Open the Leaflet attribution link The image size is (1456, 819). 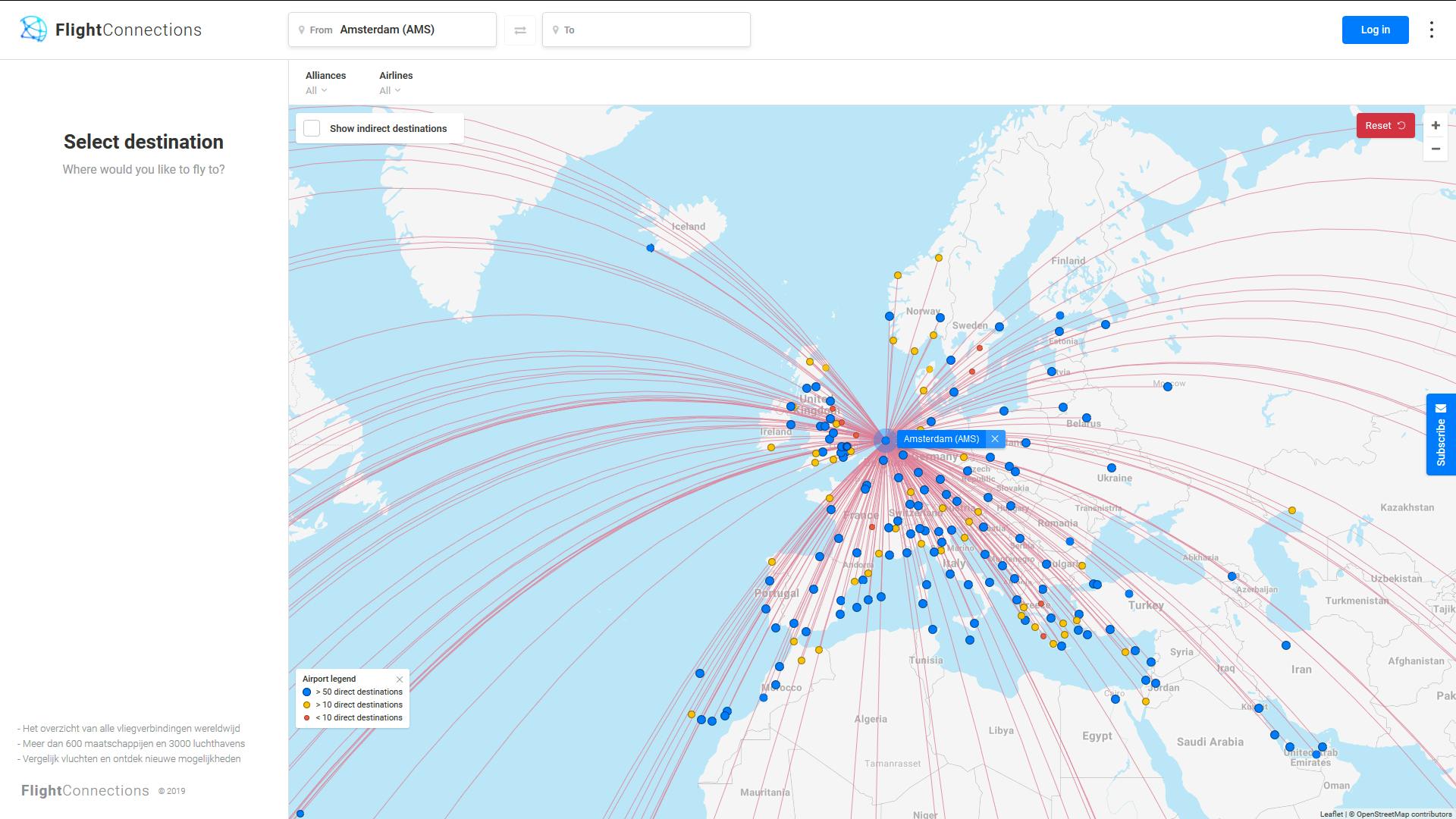(1331, 814)
